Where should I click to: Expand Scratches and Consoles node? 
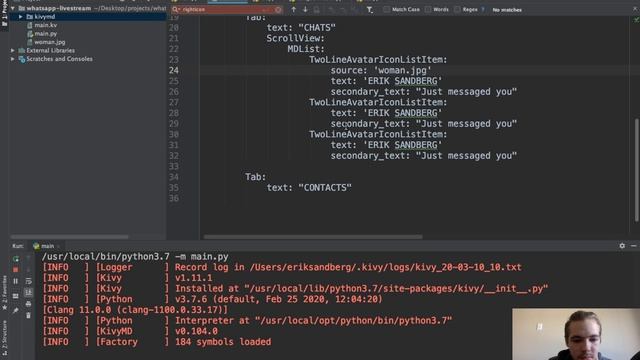coord(13,59)
